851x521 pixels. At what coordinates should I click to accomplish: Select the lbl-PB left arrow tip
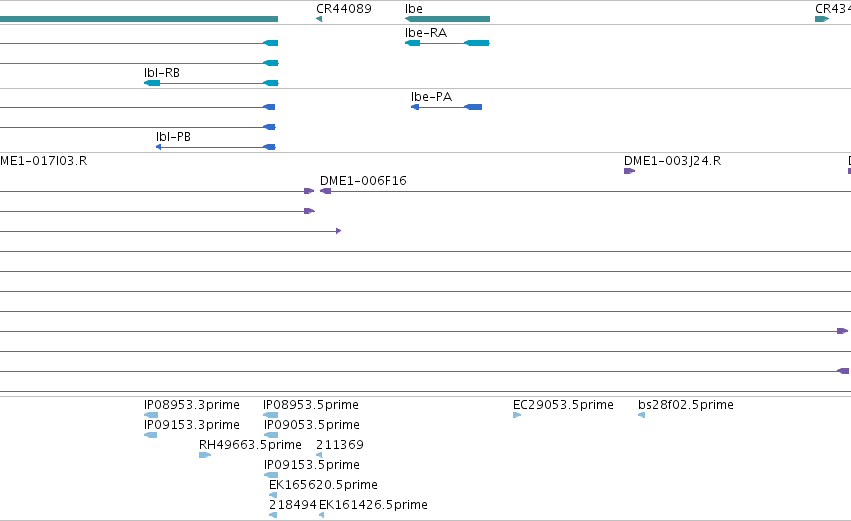tap(158, 147)
